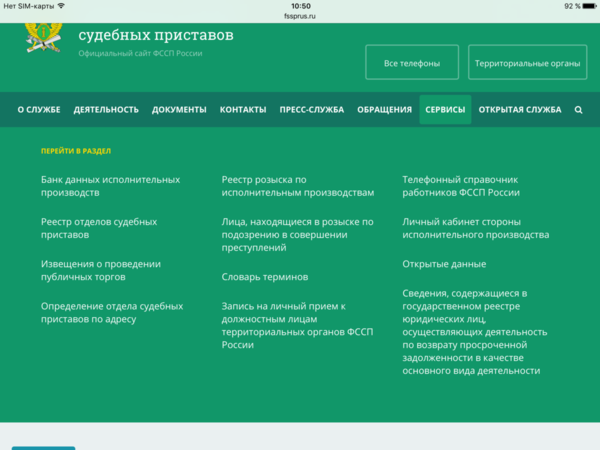Open the ПРЕСС-СЛУЖБА menu

pyautogui.click(x=312, y=110)
